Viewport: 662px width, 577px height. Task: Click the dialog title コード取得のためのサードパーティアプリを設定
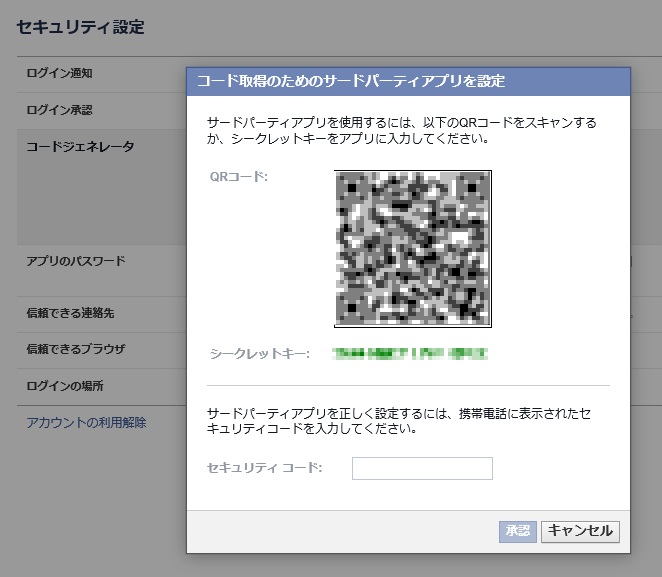coord(351,81)
